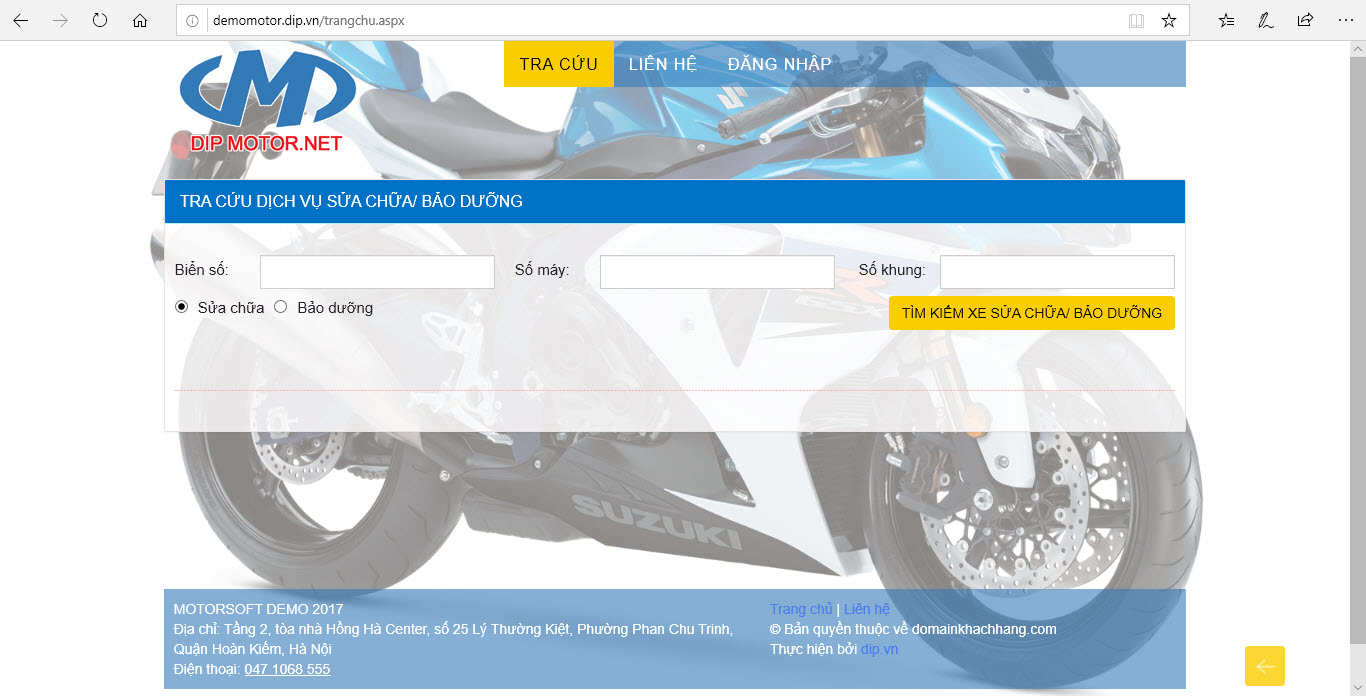Click the DIP MOTOR.NET logo
Screen dimensions: 1366x696
(267, 102)
